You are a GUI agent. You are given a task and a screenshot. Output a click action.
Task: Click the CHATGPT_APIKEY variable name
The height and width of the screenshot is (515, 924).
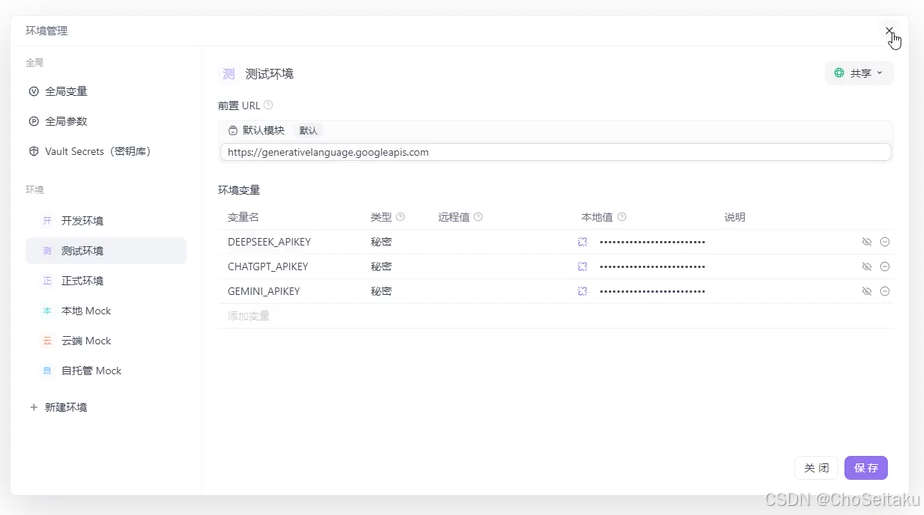click(268, 266)
